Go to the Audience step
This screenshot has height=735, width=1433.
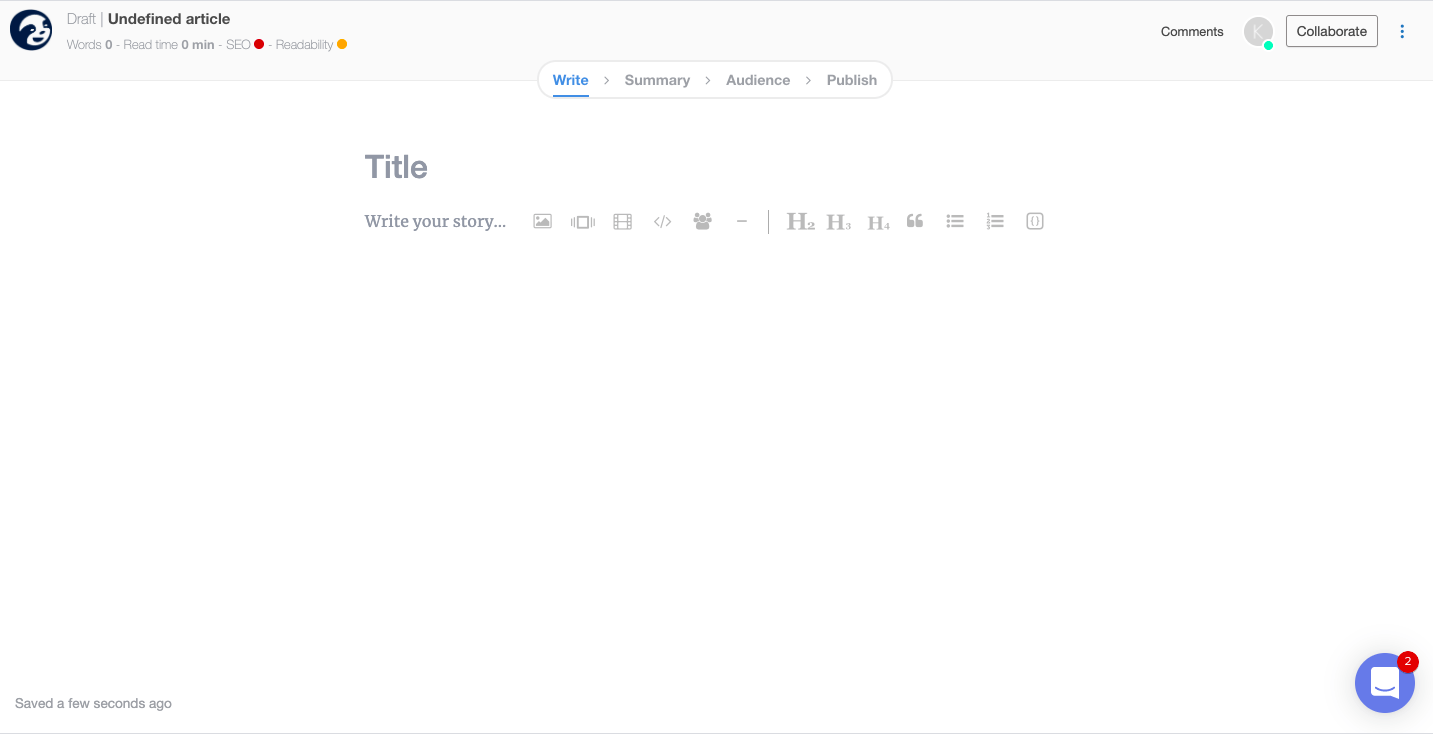click(758, 80)
